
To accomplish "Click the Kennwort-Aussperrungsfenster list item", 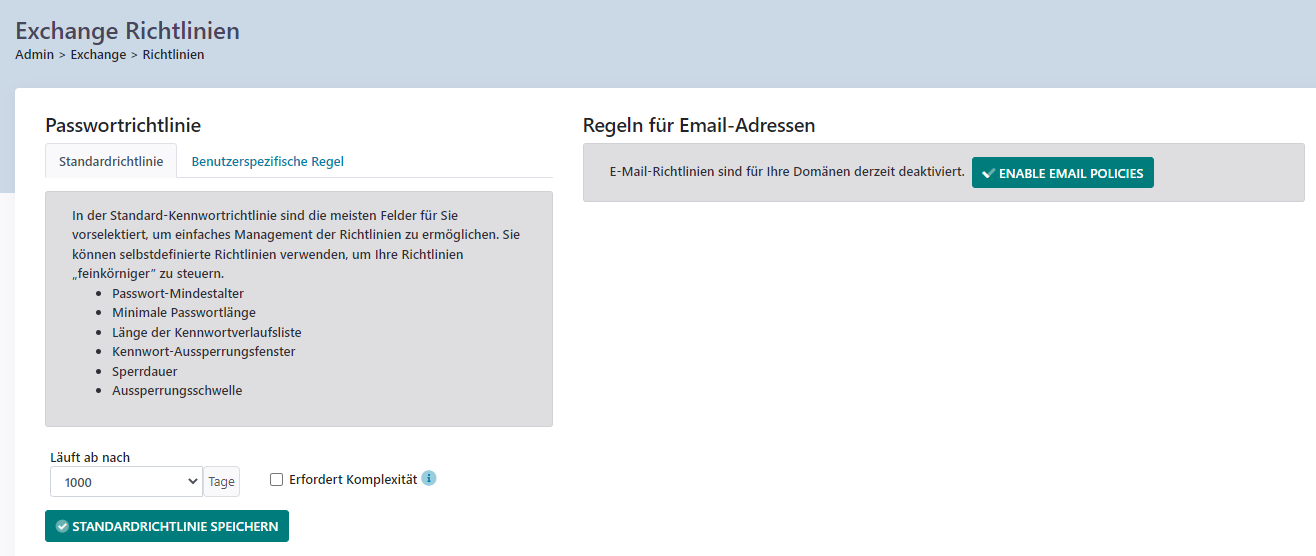I will point(204,351).
